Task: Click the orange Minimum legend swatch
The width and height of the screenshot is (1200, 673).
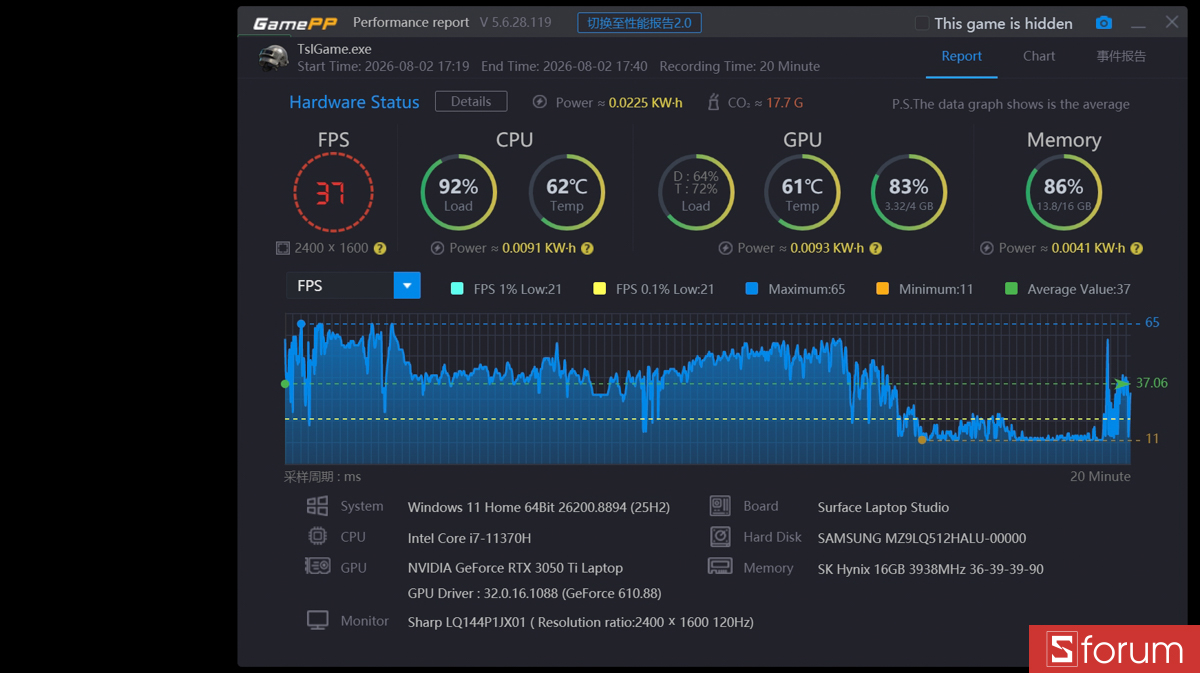Action: 882,289
